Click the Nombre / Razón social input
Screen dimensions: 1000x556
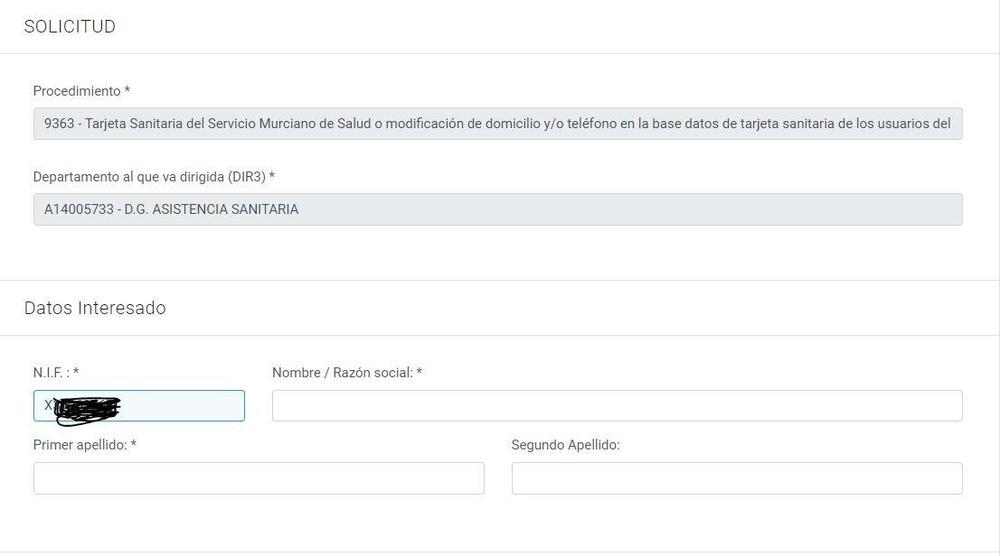(616, 406)
